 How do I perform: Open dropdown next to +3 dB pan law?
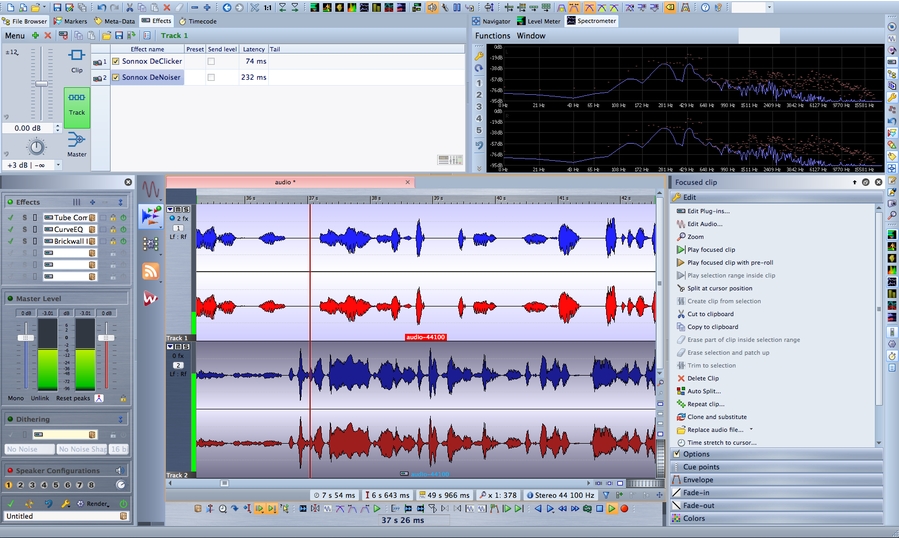coord(58,165)
